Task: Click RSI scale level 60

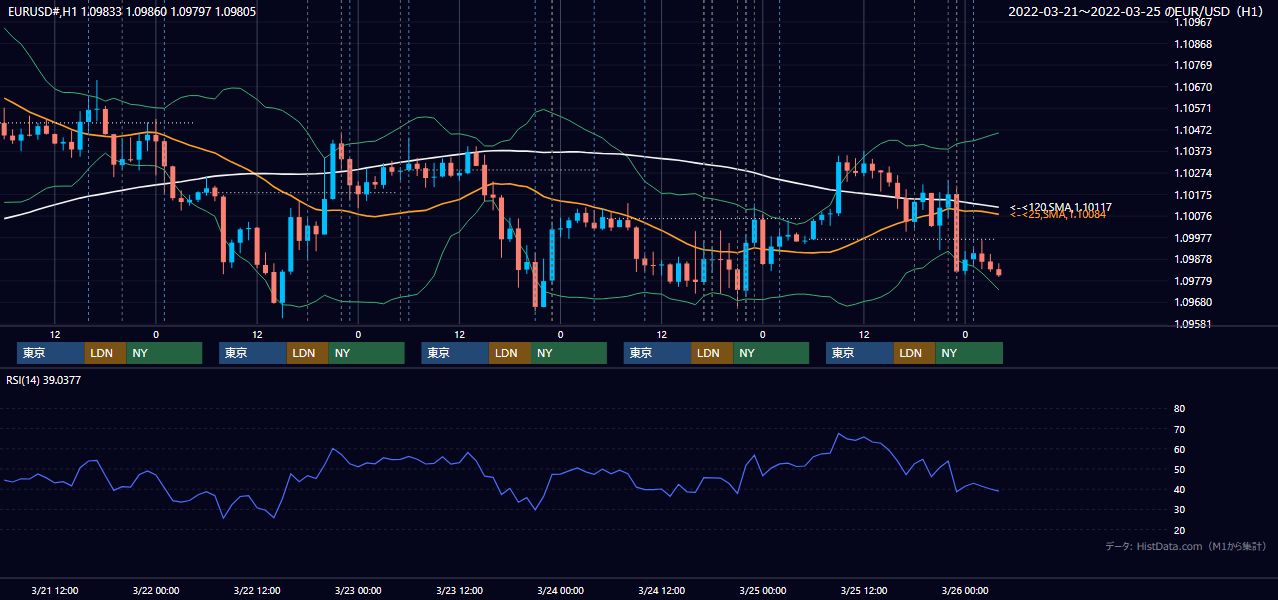Action: point(1179,449)
